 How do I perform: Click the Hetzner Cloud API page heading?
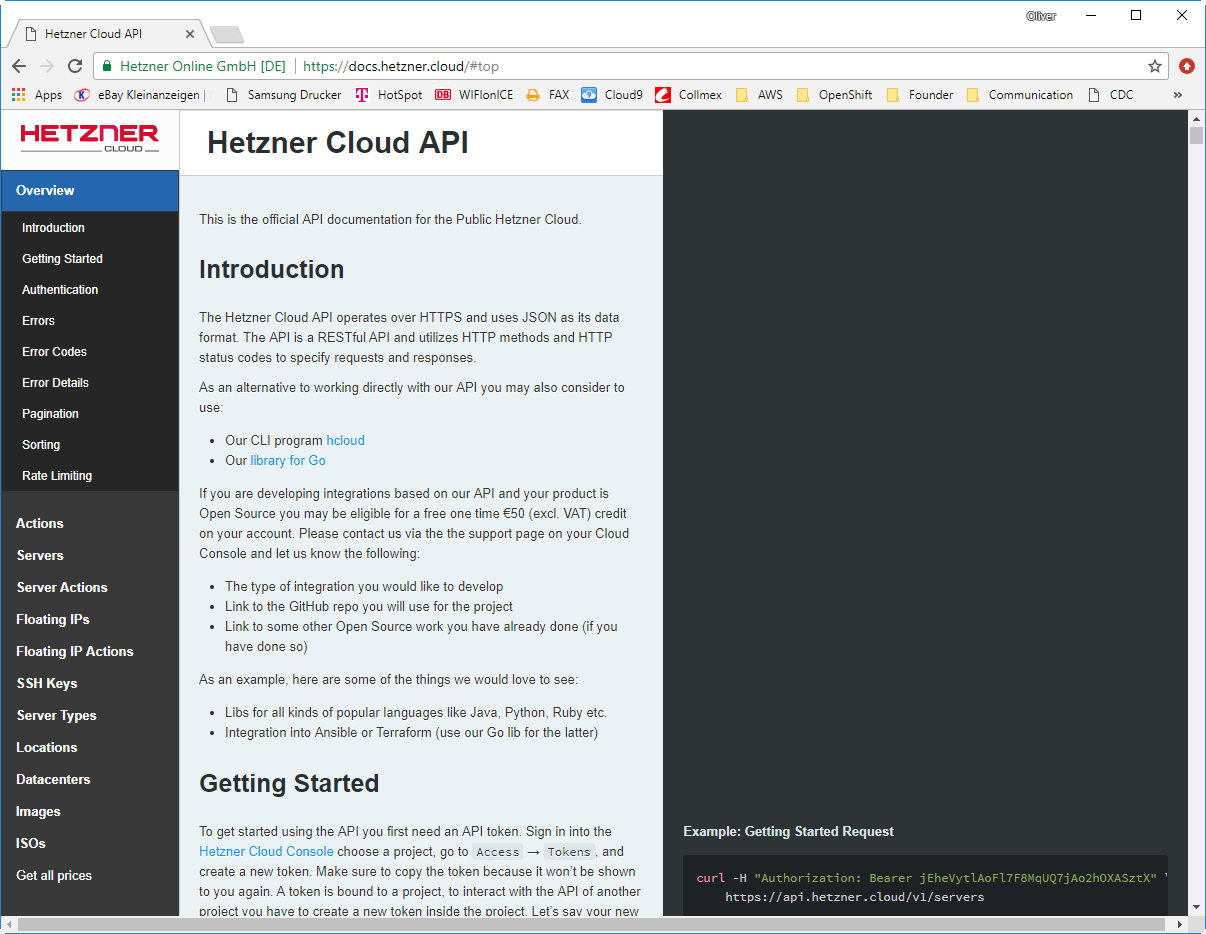pos(338,143)
